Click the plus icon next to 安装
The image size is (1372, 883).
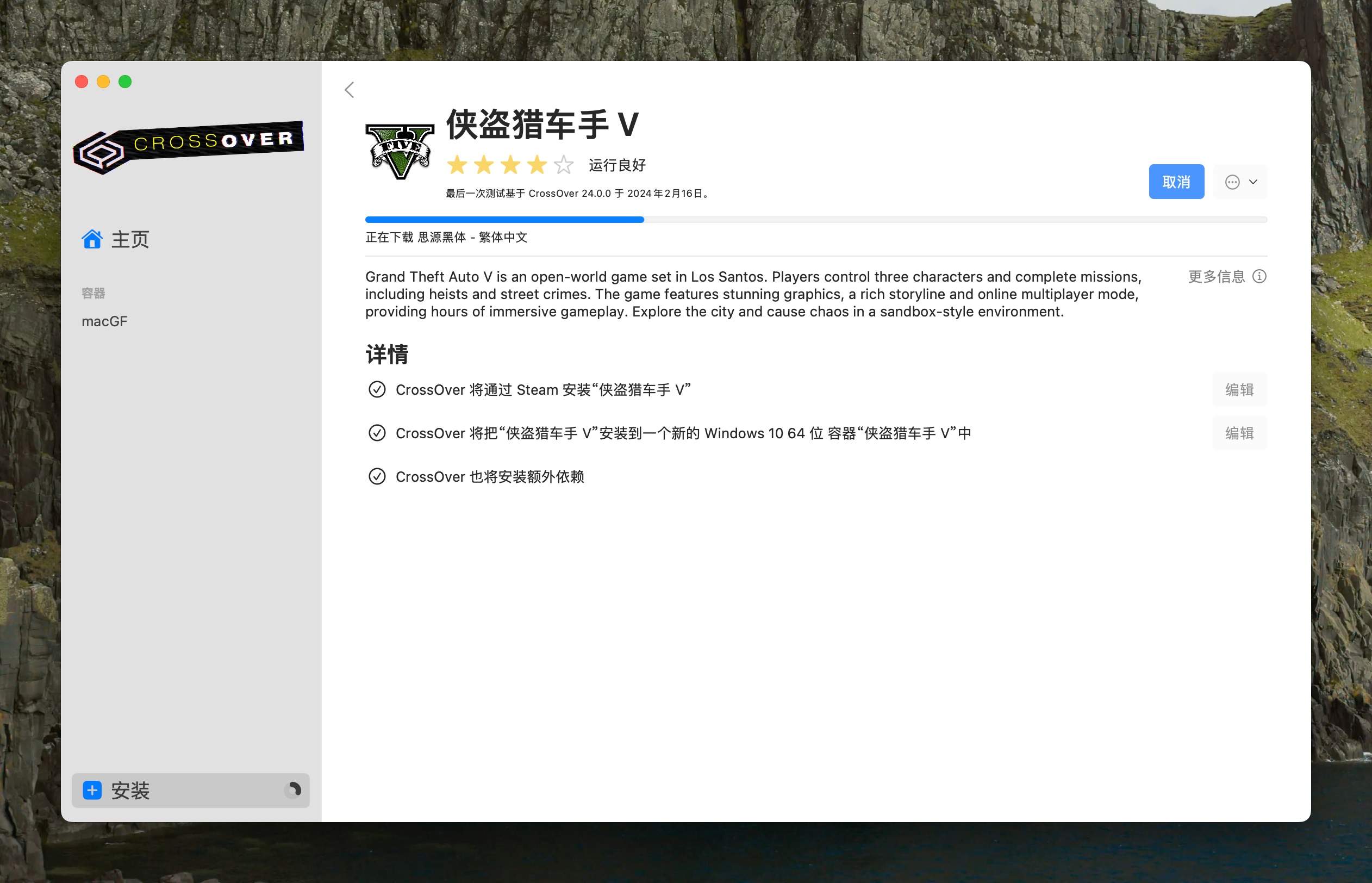92,791
